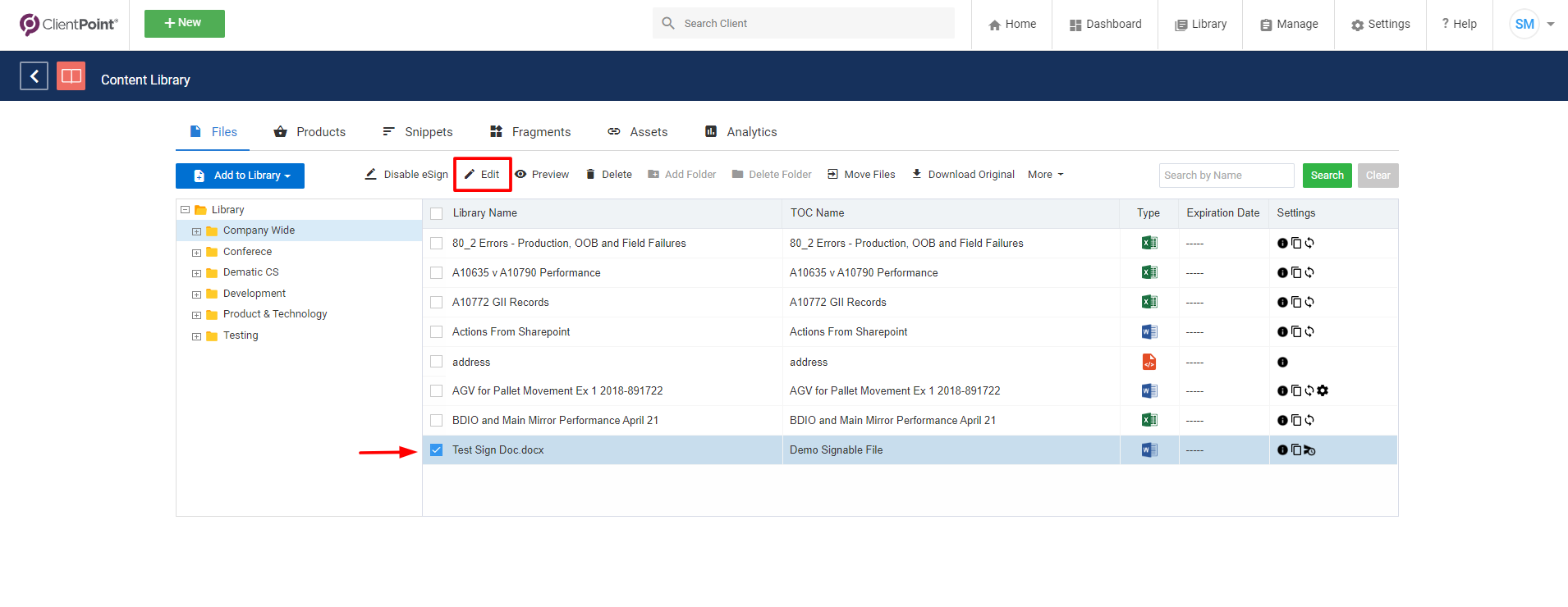Open the SM user account menu

coord(1532,24)
